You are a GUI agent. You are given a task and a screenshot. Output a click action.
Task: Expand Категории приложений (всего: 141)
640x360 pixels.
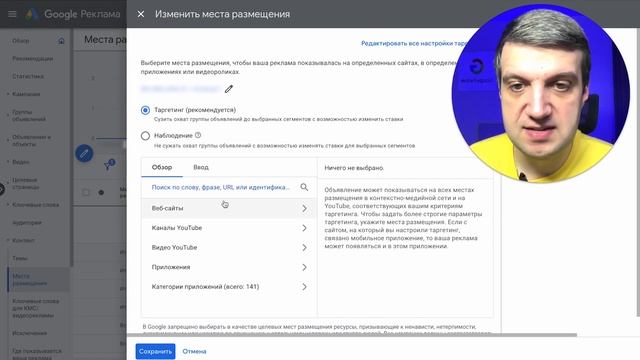coord(229,287)
